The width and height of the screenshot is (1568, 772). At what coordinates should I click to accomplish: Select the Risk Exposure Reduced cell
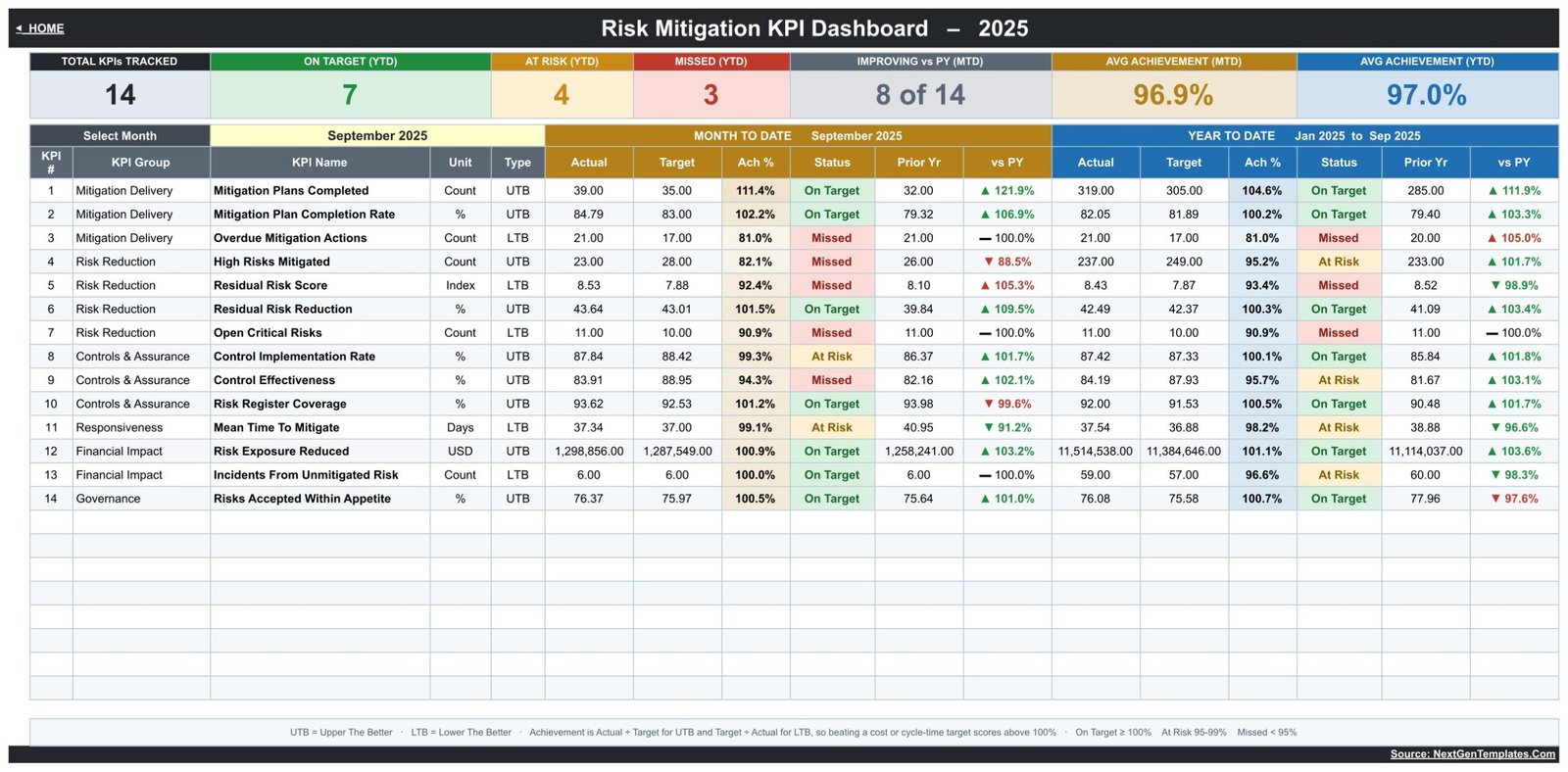[x=319, y=452]
